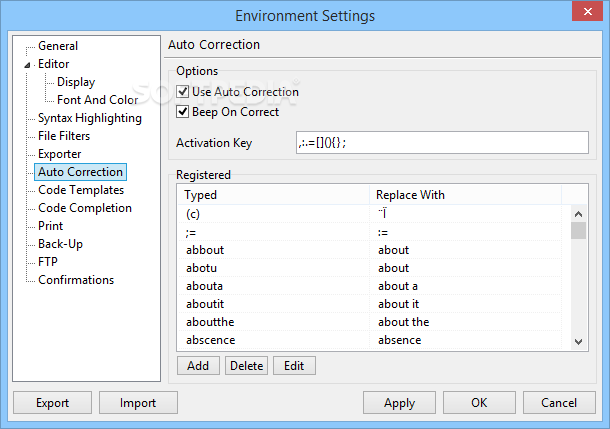Click scroll up arrow in Registered list

click(x=578, y=214)
